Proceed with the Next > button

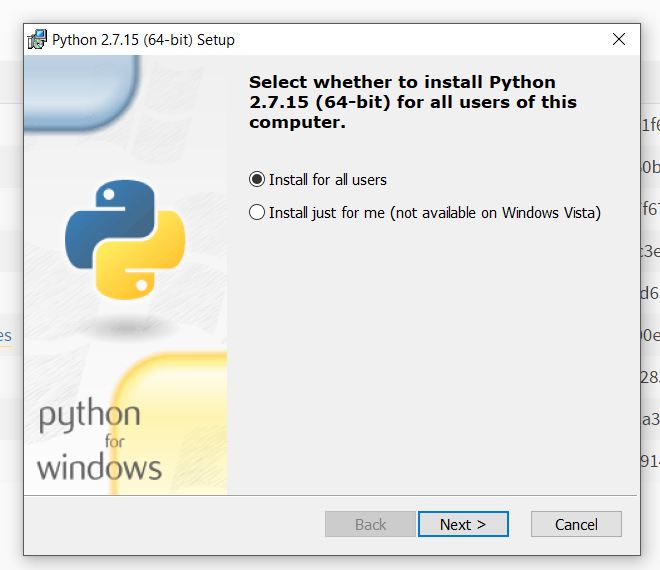tap(463, 524)
